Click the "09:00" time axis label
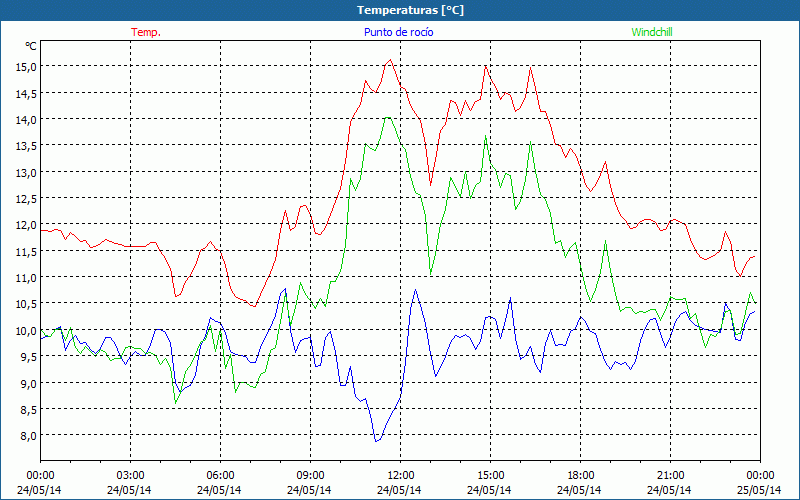The width and height of the screenshot is (800, 500). [x=310, y=476]
